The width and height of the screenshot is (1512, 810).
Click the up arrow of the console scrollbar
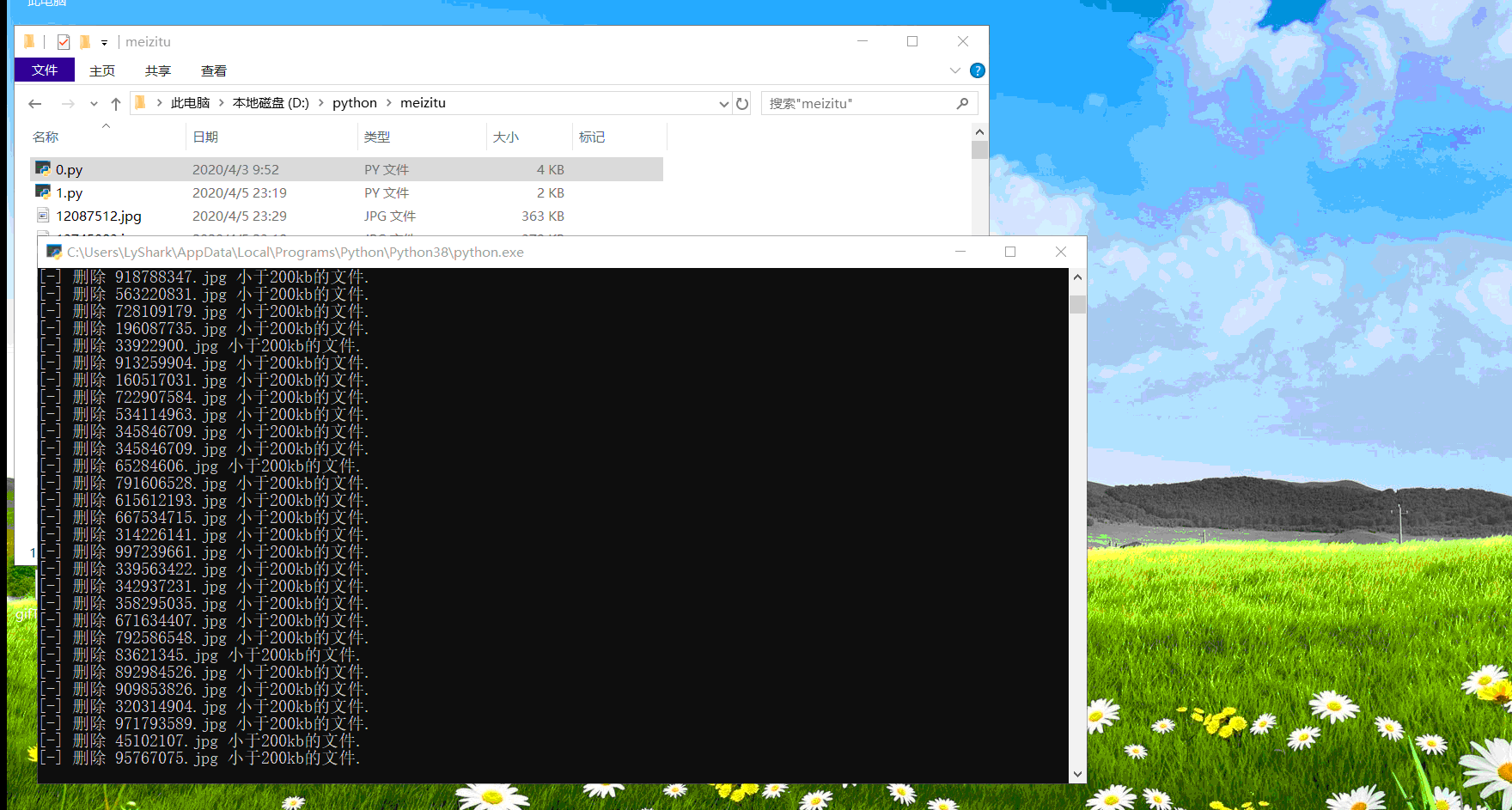click(x=1078, y=277)
